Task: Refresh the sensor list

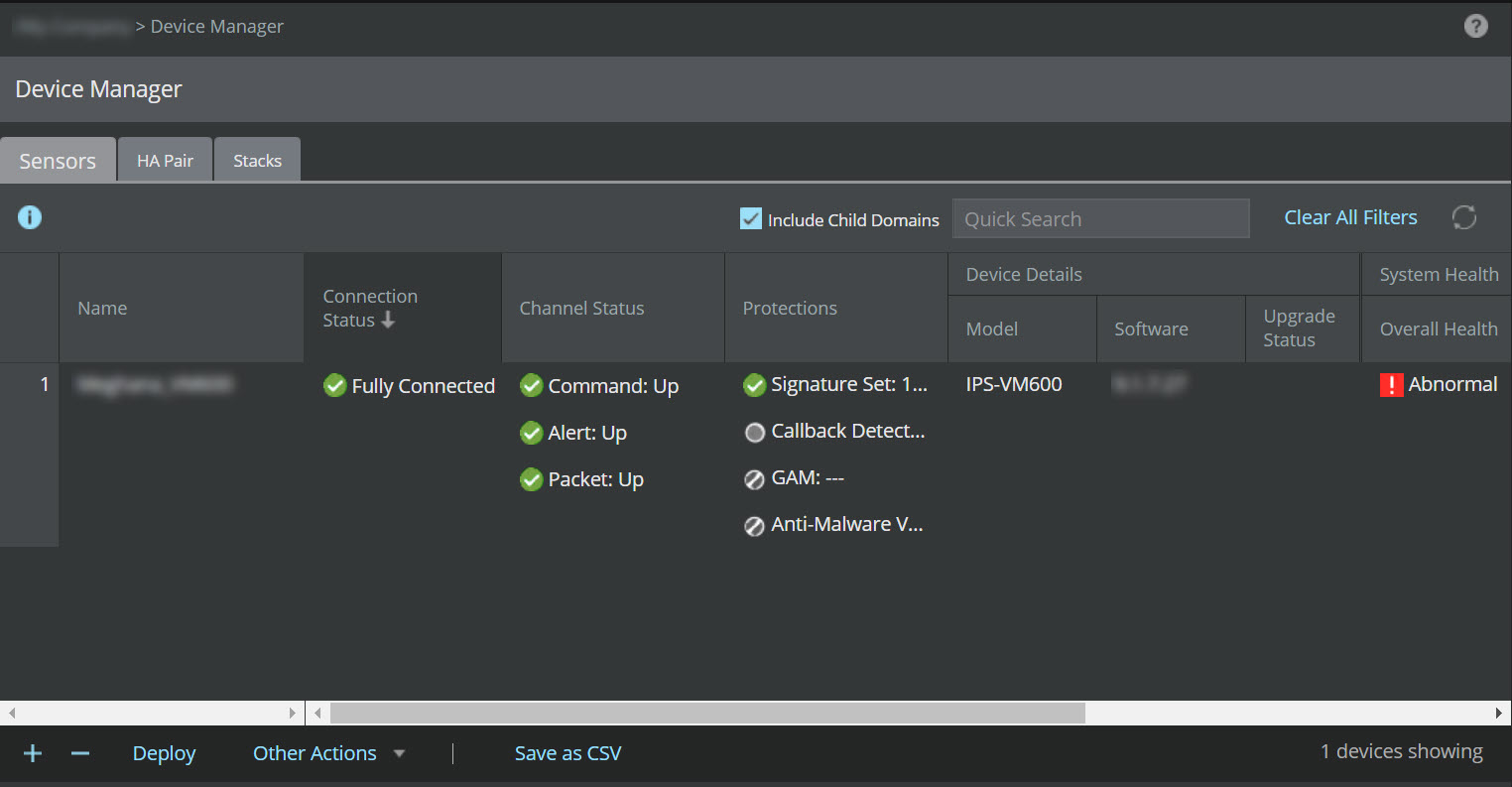Action: [x=1464, y=217]
